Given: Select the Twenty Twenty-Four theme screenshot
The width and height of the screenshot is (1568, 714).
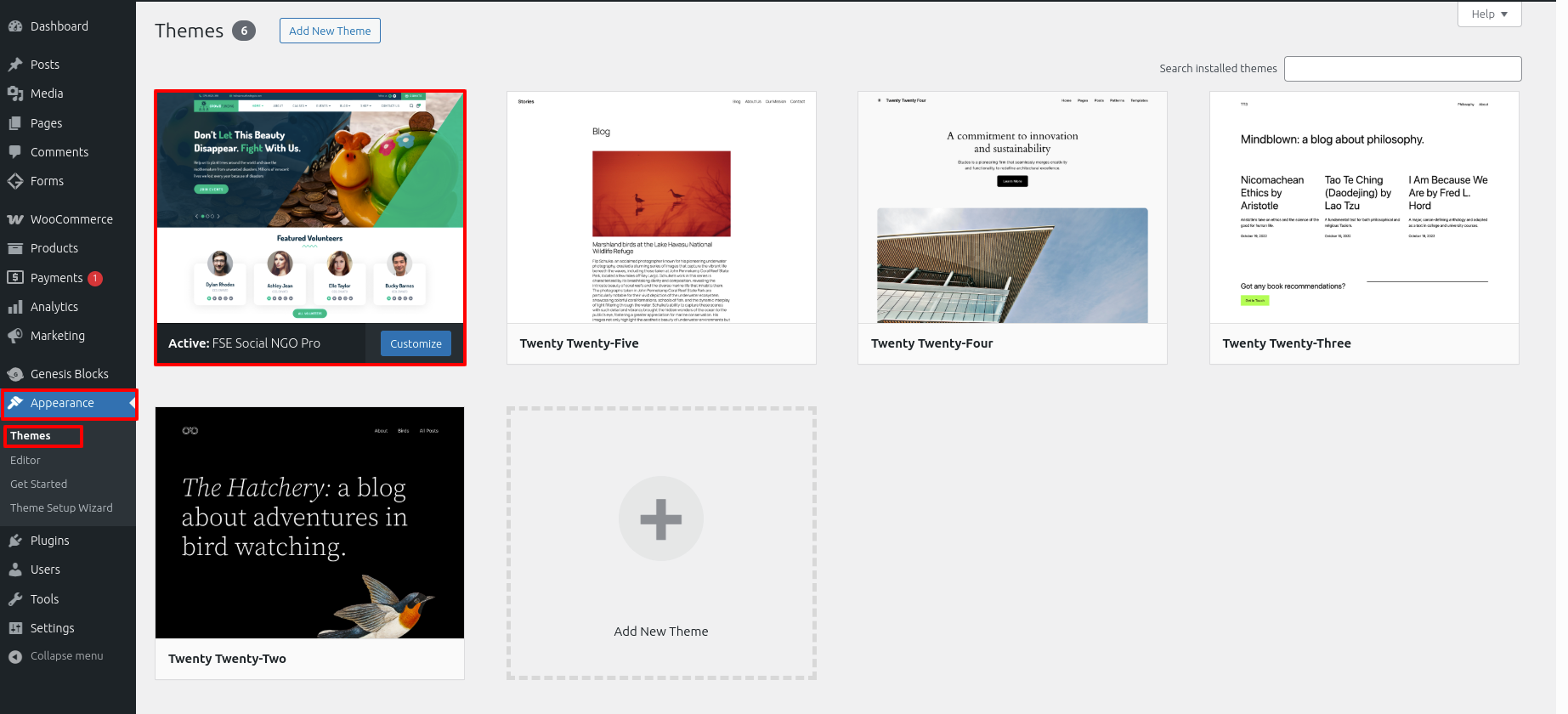Looking at the screenshot, I should (1012, 207).
